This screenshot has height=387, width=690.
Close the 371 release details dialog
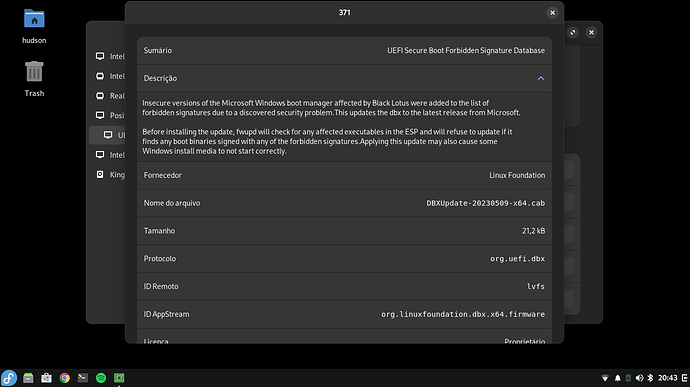coord(552,13)
